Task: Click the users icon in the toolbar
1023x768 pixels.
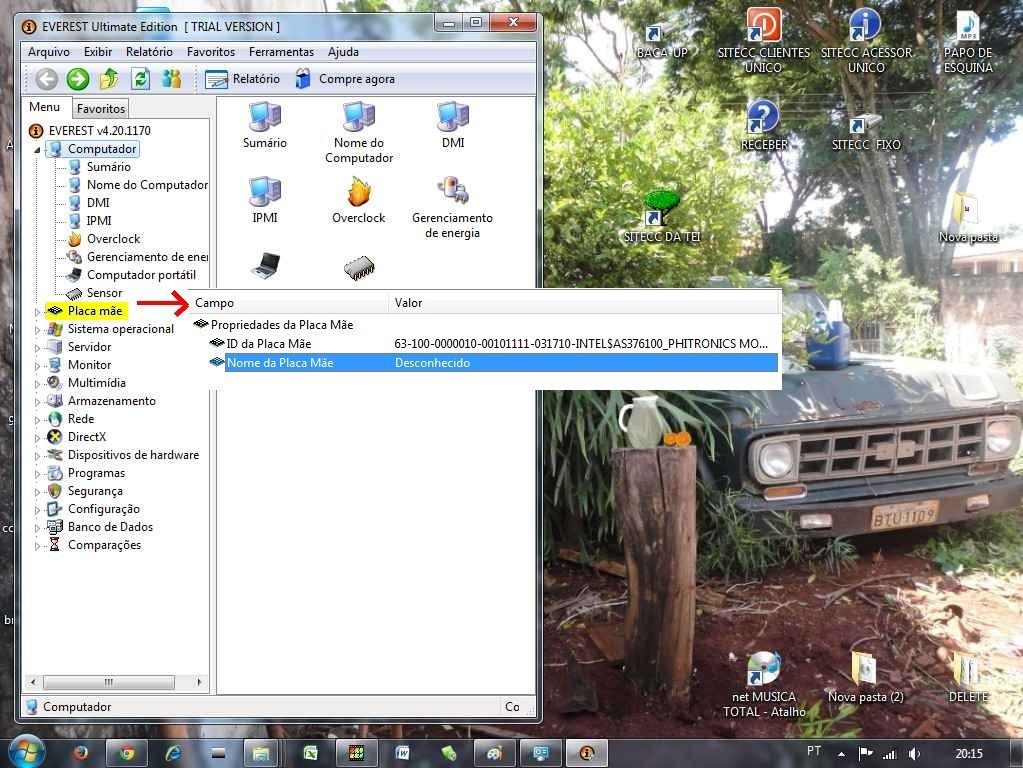Action: click(172, 79)
